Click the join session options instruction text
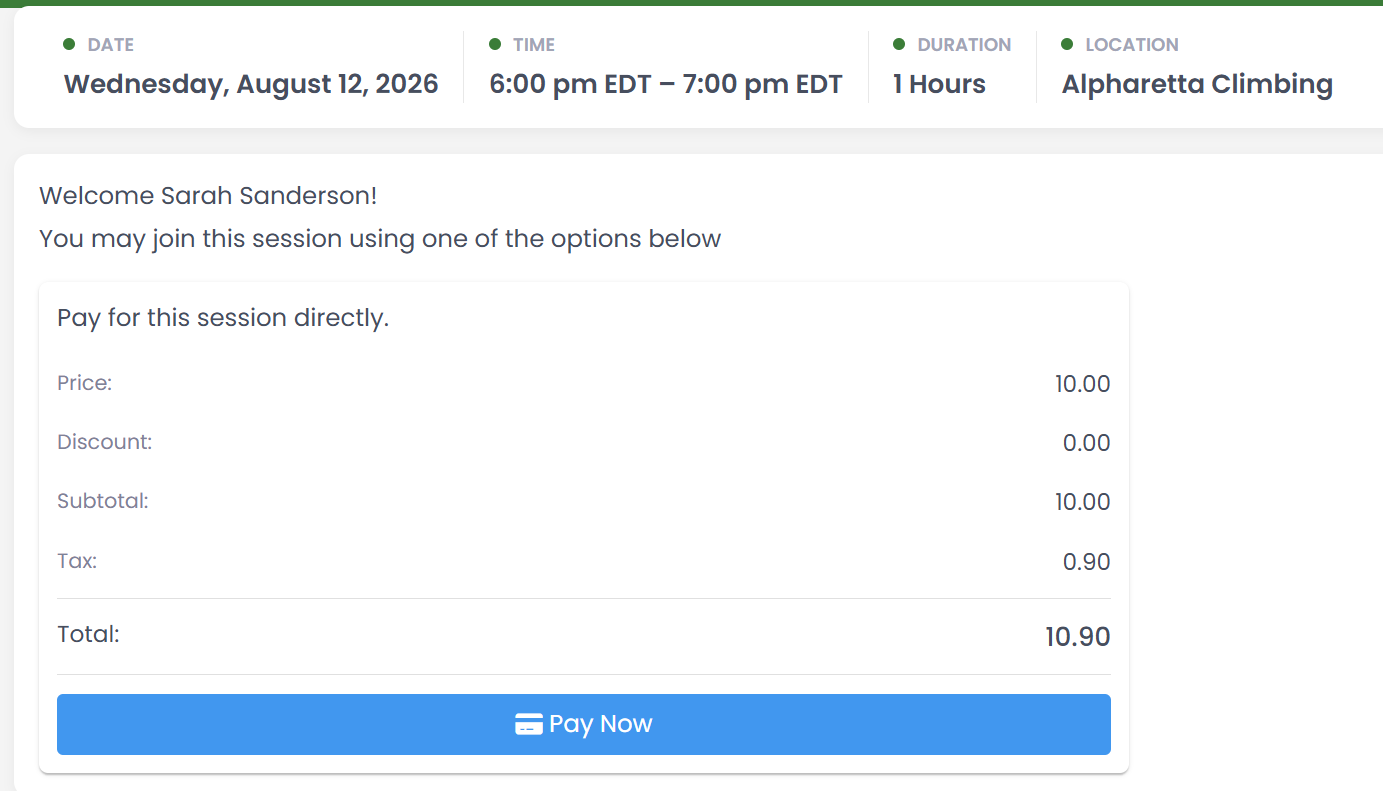 380,240
